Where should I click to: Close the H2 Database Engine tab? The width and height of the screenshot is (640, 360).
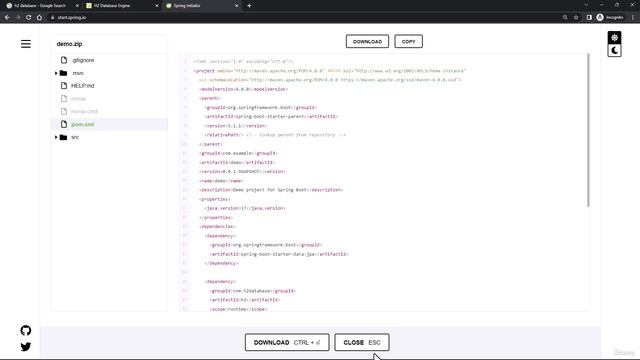[157, 6]
